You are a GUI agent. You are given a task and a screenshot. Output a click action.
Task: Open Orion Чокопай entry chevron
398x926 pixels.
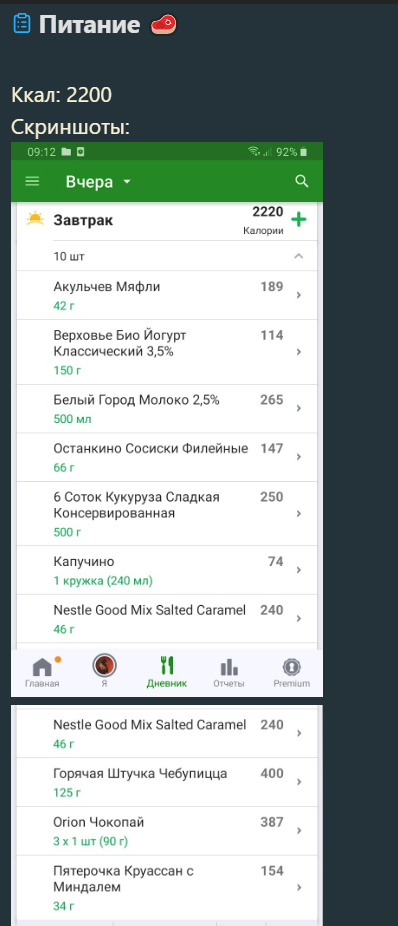point(299,831)
